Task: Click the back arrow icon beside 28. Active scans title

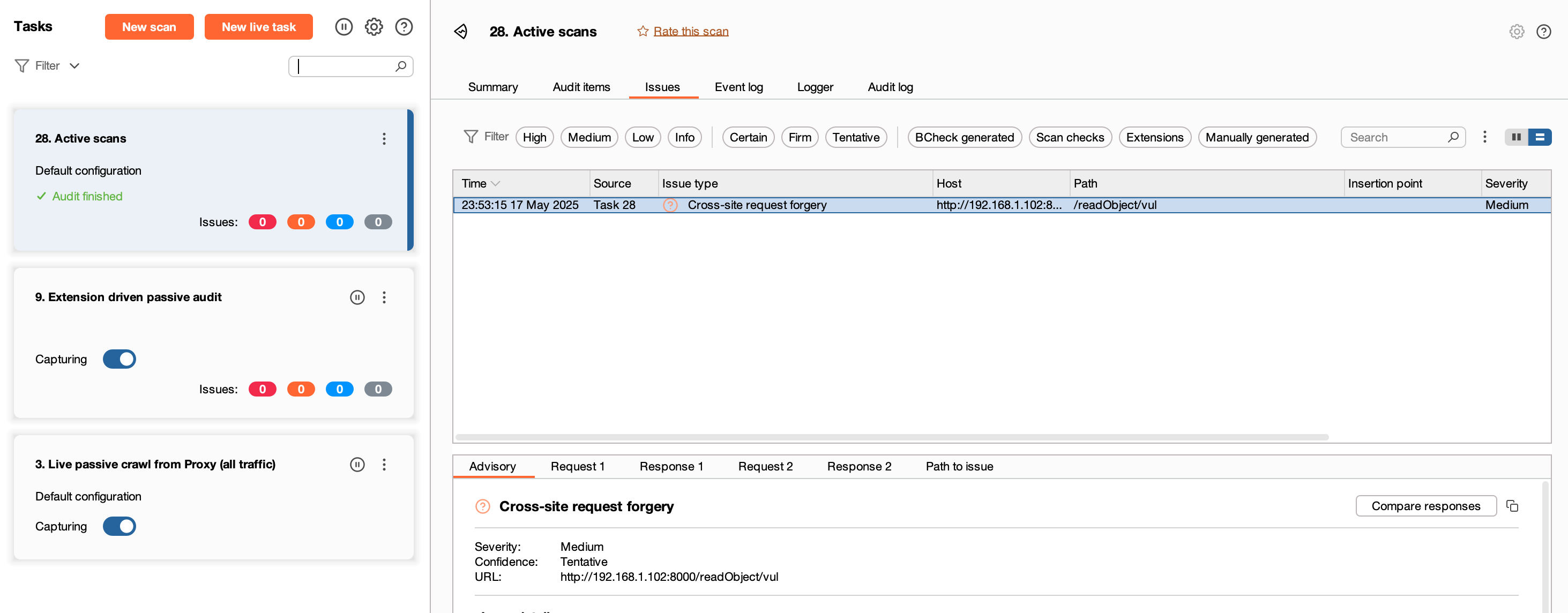Action: [461, 31]
